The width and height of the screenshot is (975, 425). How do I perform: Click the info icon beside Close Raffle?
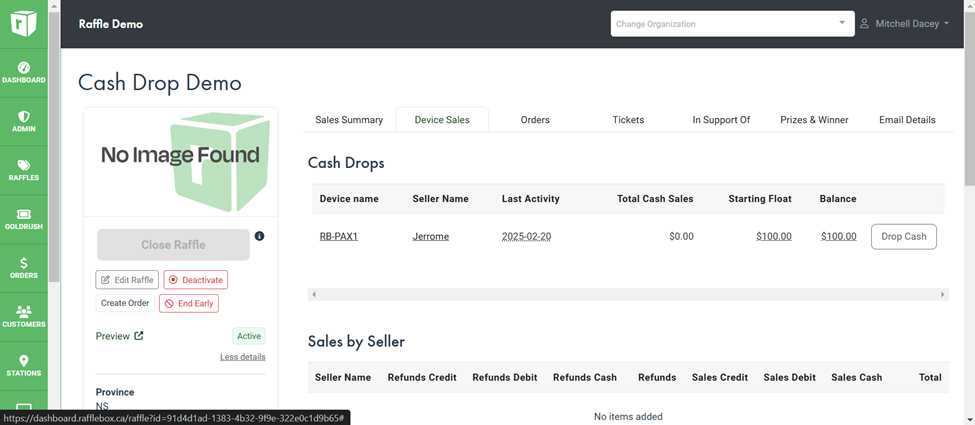(260, 236)
